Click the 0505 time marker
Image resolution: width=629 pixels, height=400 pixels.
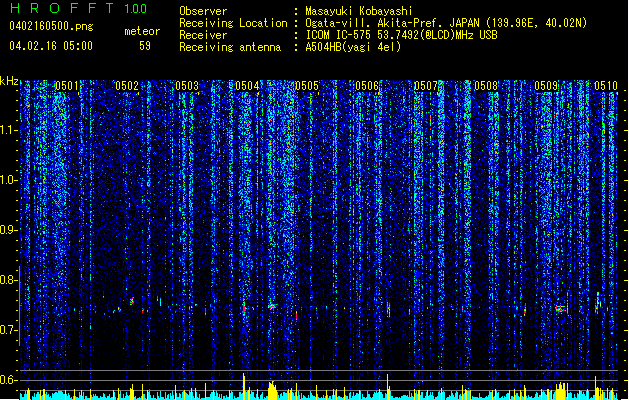pyautogui.click(x=307, y=86)
